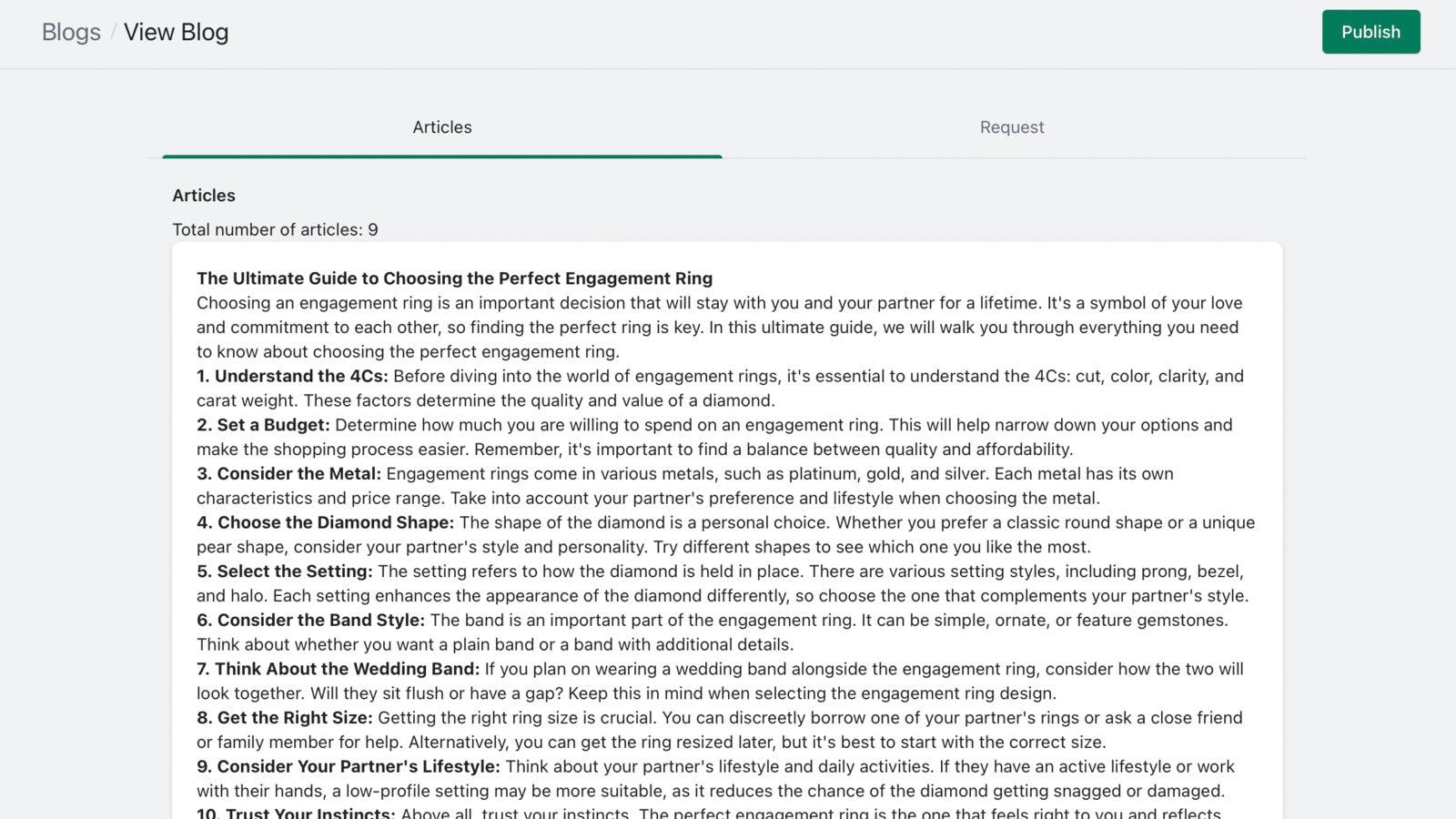Select the Articles tab
1456x819 pixels.
[441, 127]
